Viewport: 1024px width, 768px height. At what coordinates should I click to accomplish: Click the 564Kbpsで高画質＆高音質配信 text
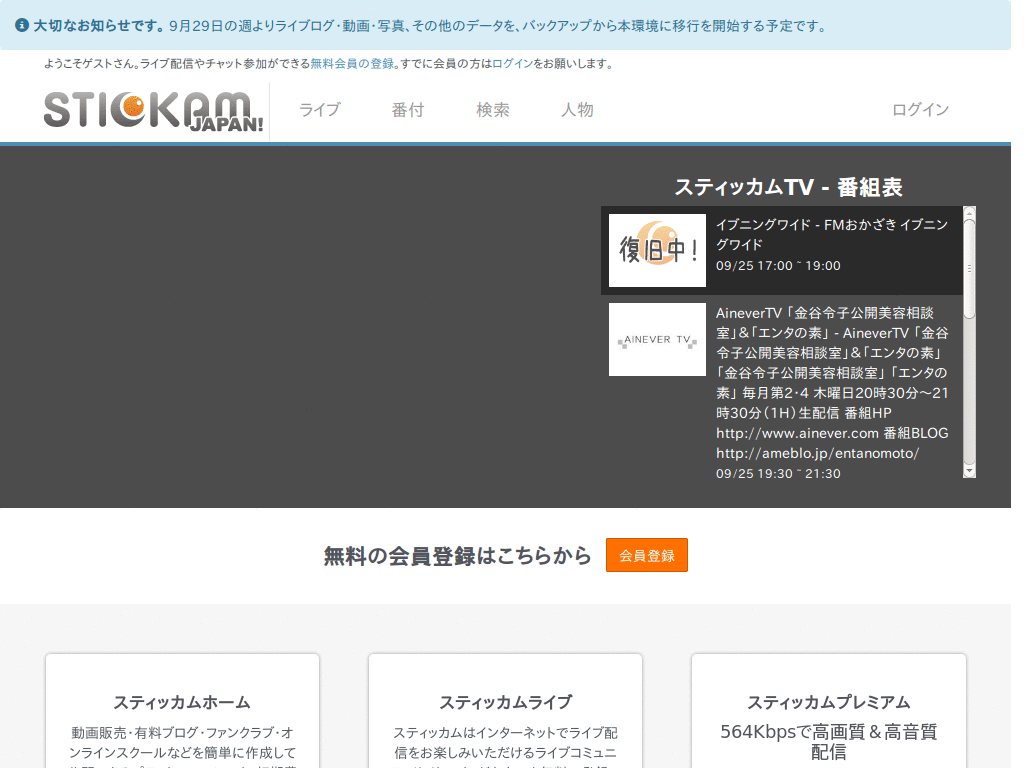click(829, 741)
